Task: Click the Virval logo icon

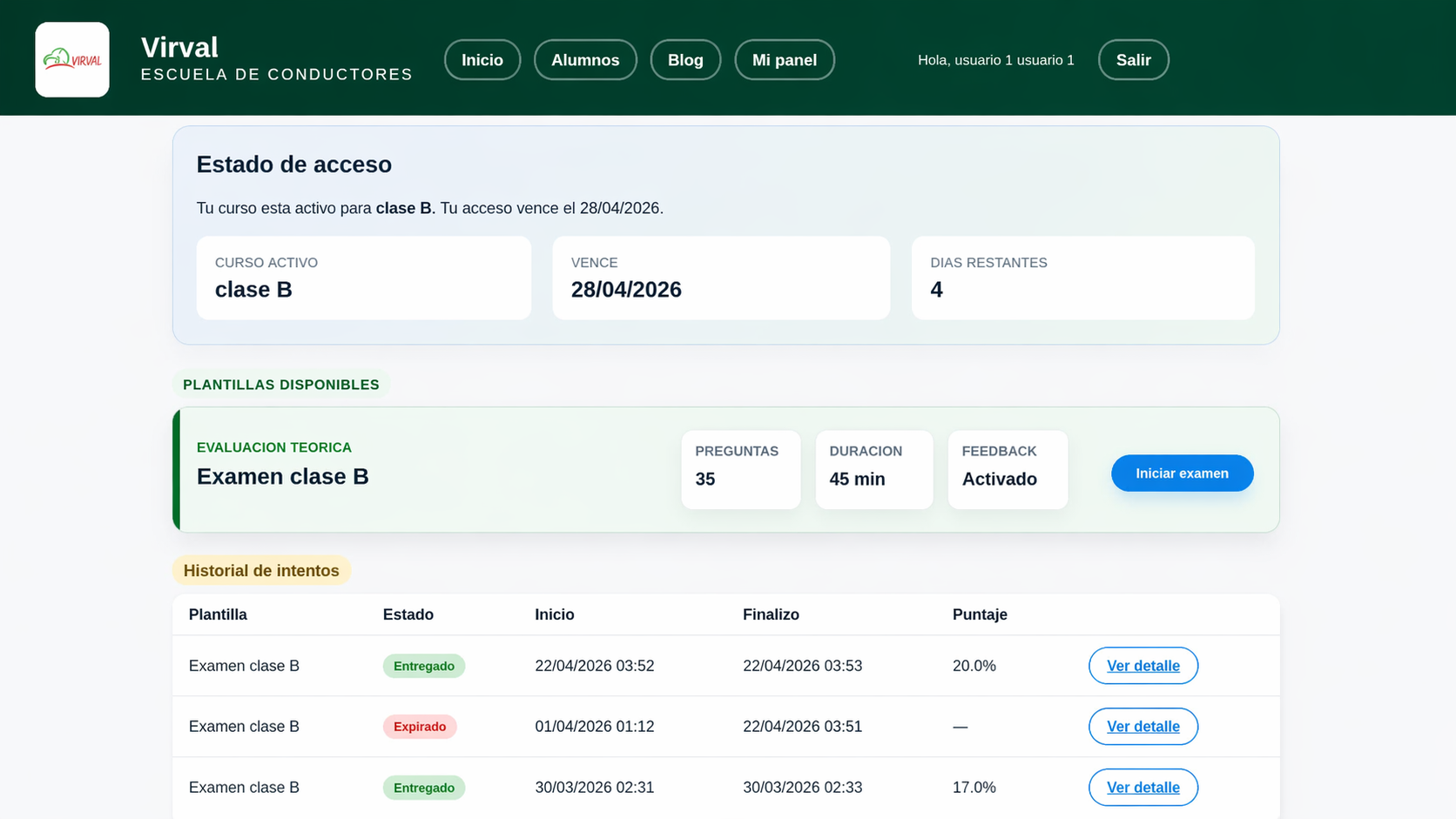Action: click(x=72, y=59)
